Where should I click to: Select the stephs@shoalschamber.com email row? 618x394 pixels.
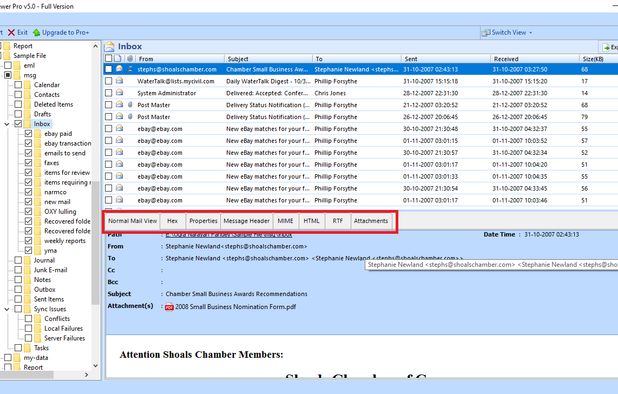tap(361, 69)
